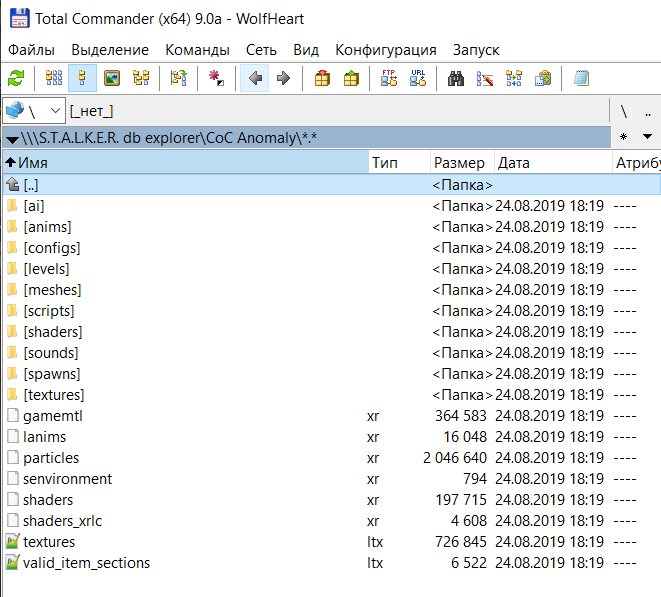Viewport: 661px width, 597px height.
Task: Select the valid_item_sections ltx file
Action: pyautogui.click(x=331, y=563)
